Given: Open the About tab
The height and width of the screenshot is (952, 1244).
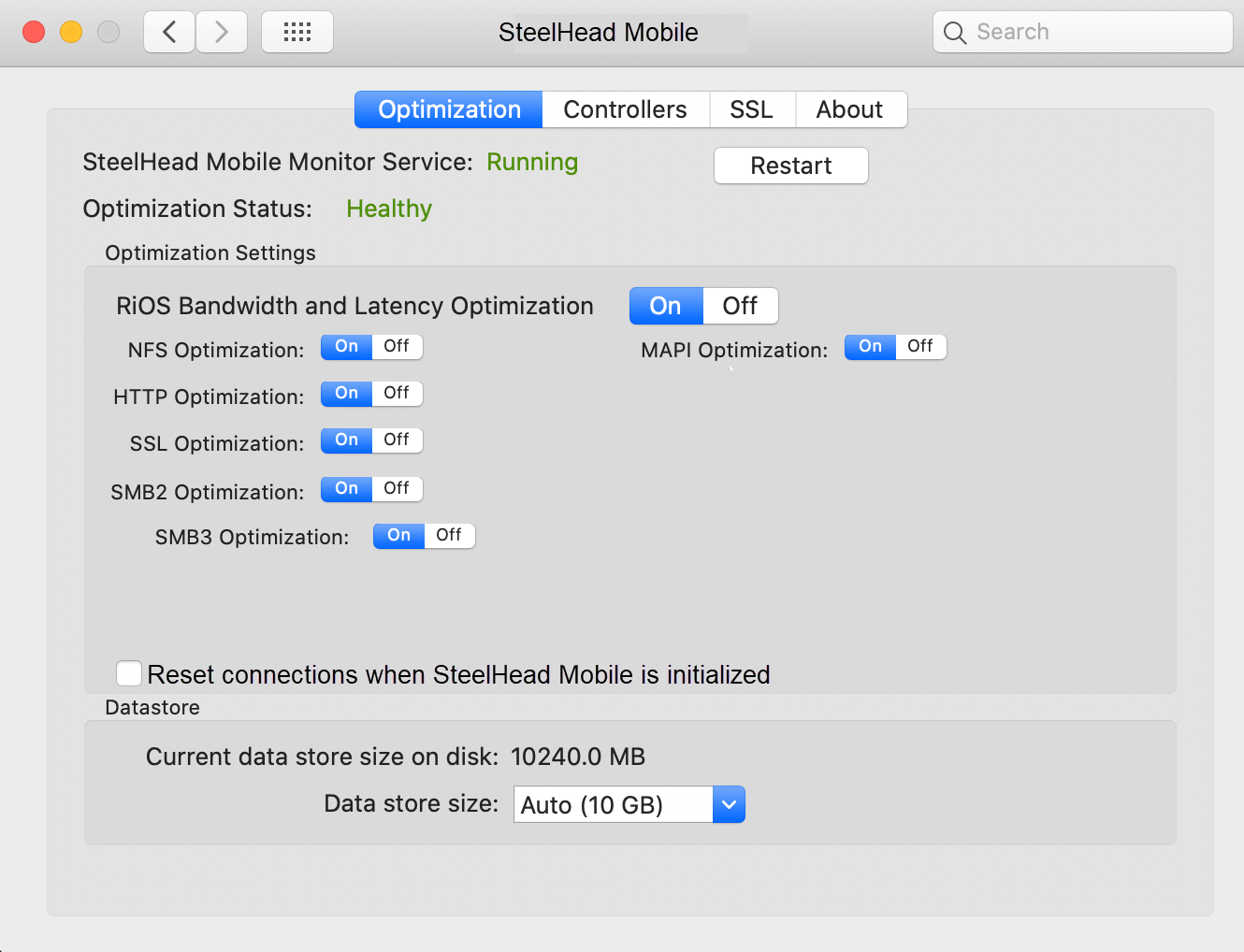Looking at the screenshot, I should (849, 109).
